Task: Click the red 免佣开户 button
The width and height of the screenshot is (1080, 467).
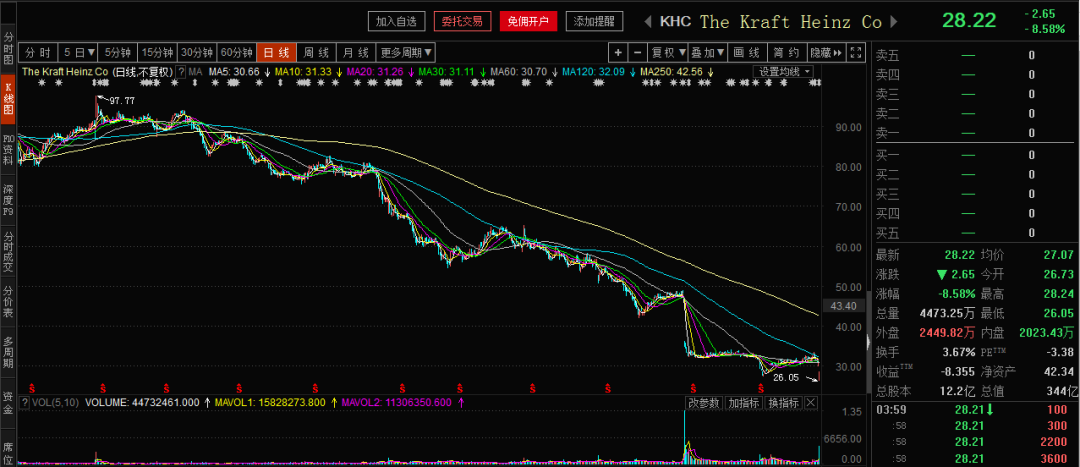Action: pos(528,21)
